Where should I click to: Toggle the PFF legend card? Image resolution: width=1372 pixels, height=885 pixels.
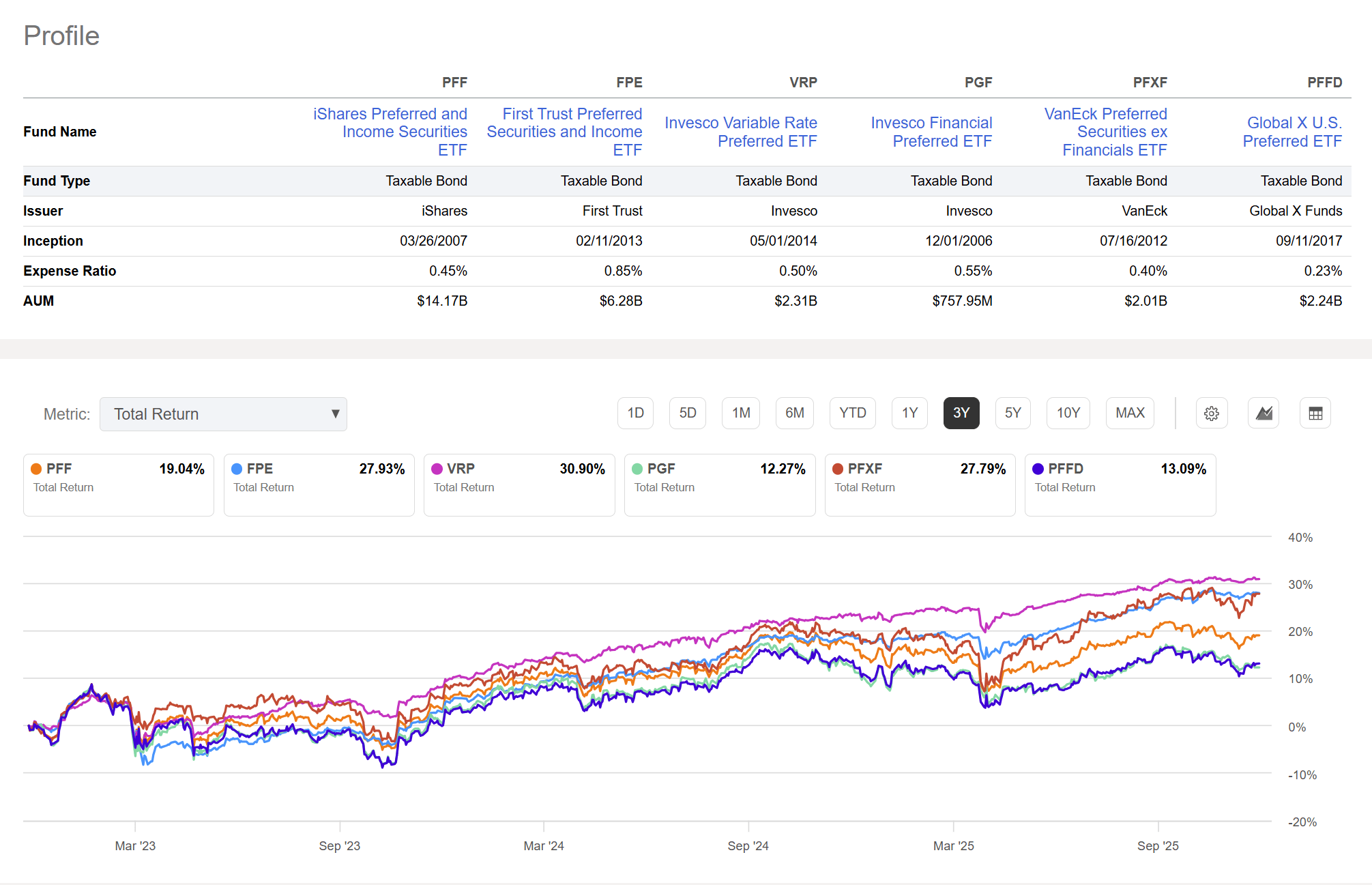(x=119, y=485)
